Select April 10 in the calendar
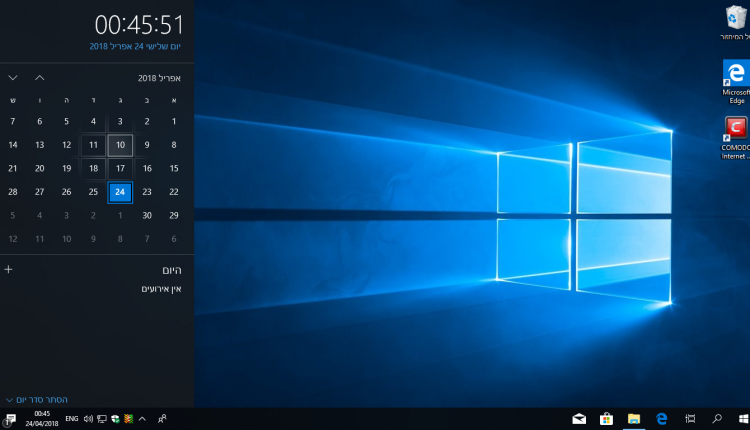The width and height of the screenshot is (750, 430). pyautogui.click(x=120, y=145)
